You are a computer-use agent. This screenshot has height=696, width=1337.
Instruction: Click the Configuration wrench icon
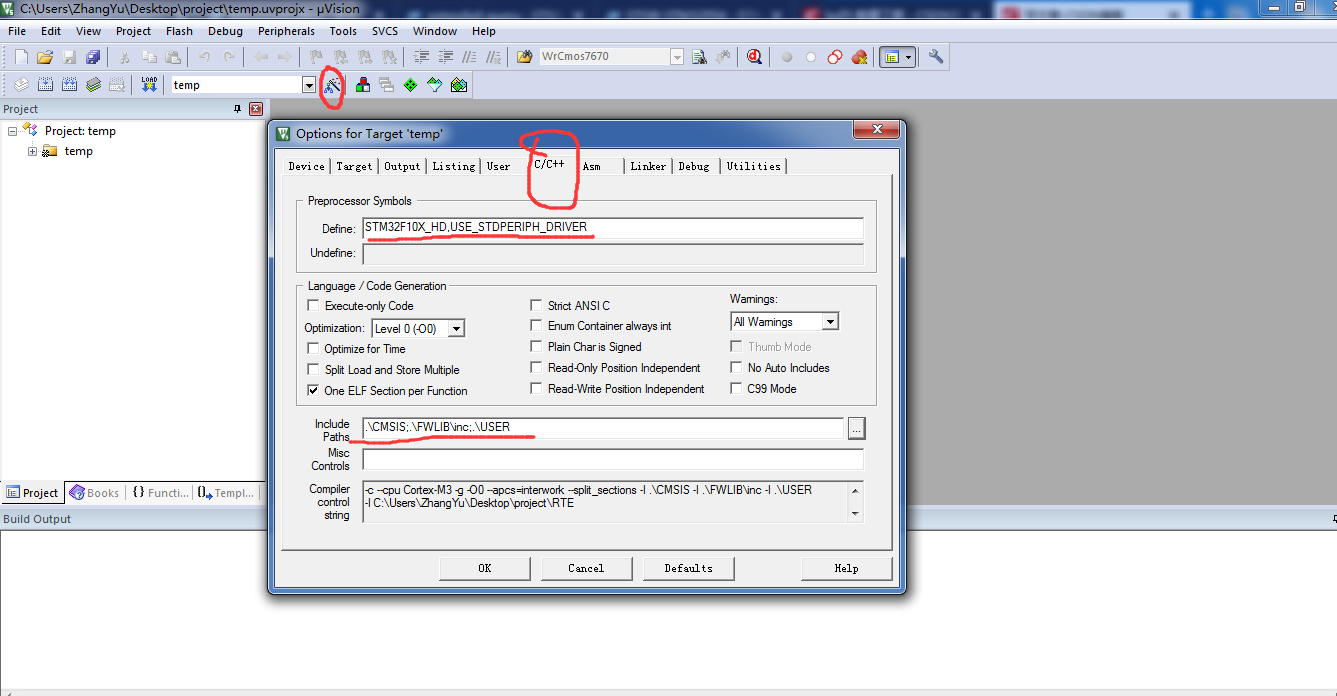(x=936, y=57)
